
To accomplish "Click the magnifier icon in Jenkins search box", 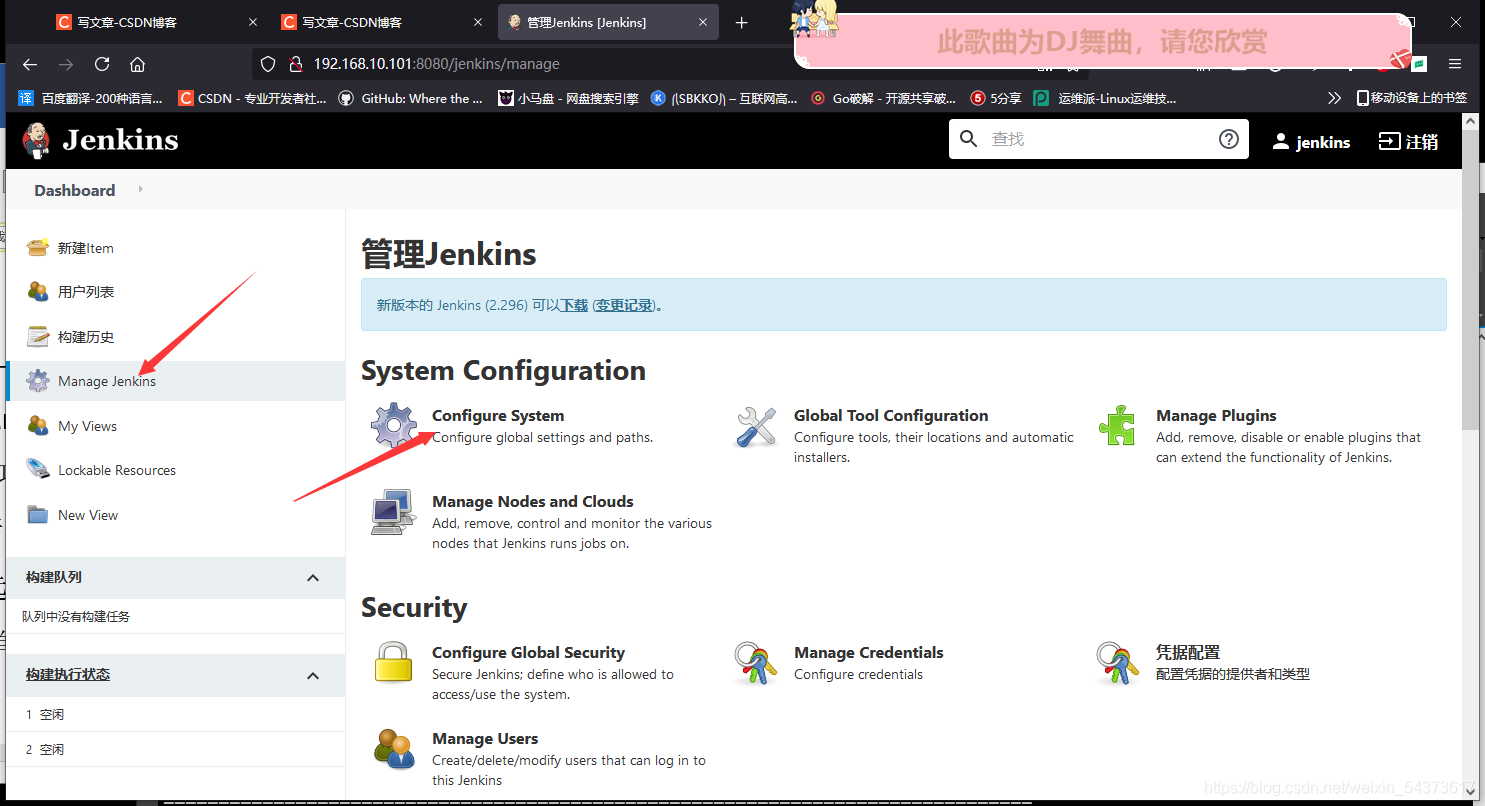I will (968, 139).
